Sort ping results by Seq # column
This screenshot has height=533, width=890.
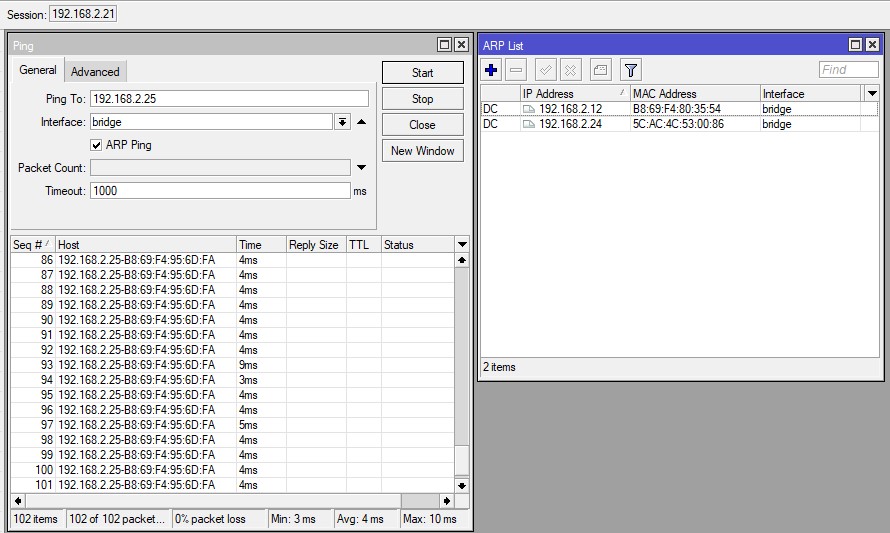32,245
